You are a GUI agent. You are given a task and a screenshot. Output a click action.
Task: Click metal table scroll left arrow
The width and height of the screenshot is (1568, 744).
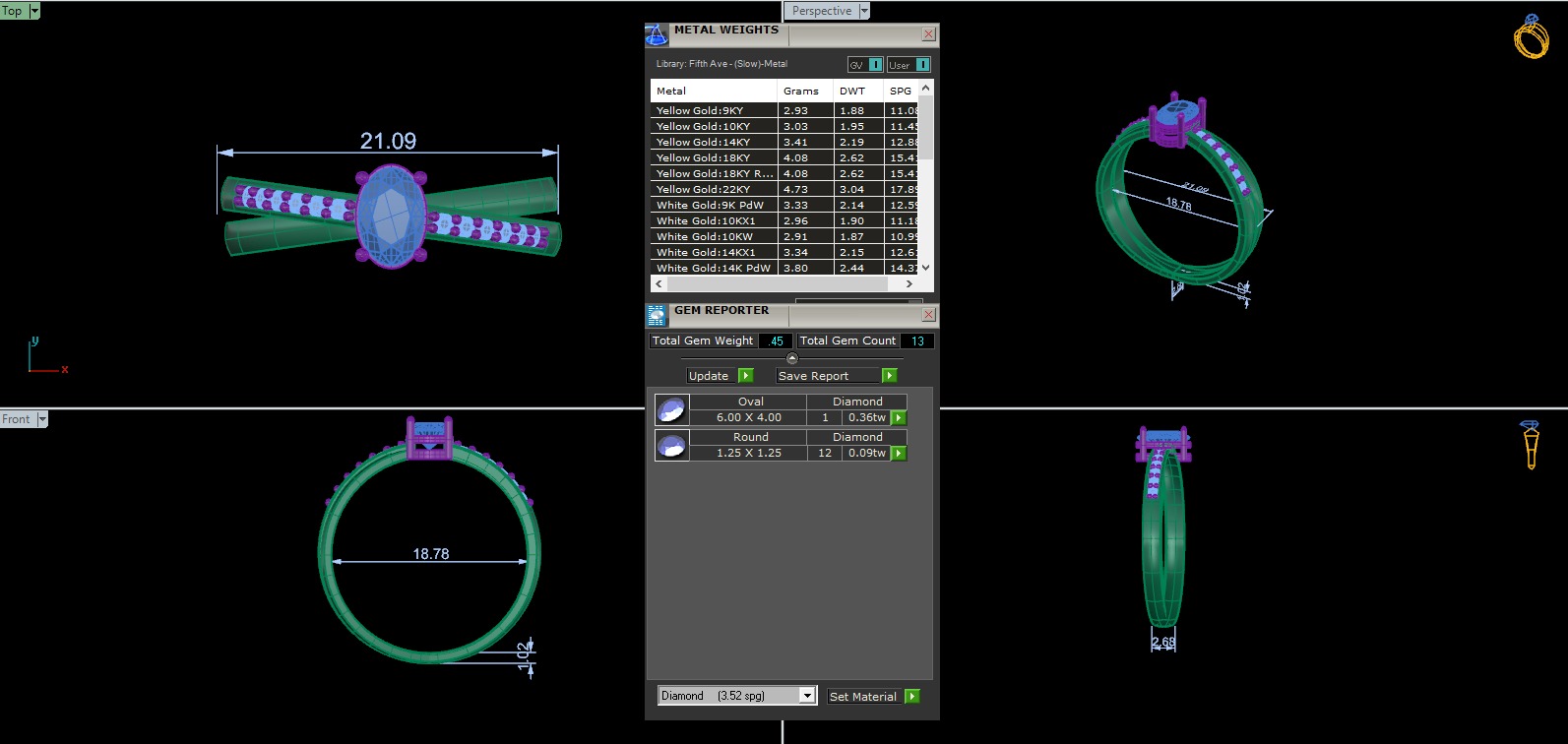[x=659, y=283]
